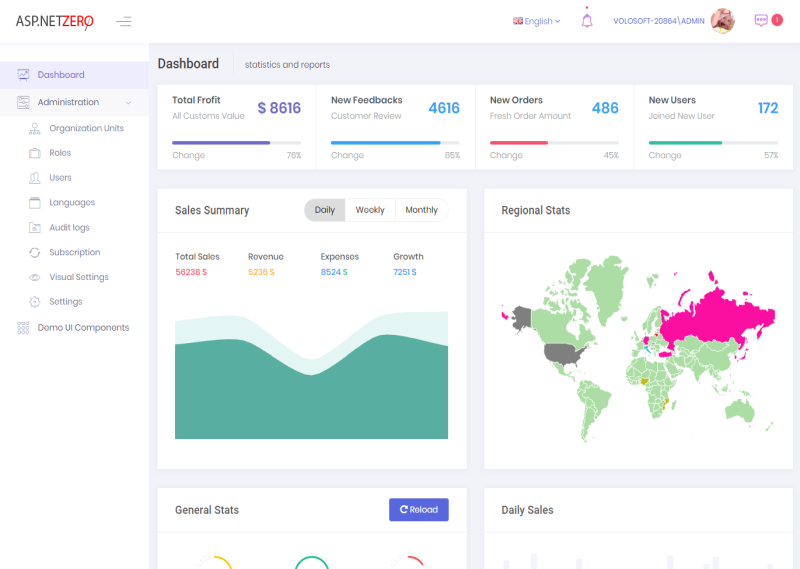Switch sales summary to Weekly
Screen dimensions: 800x569
(370, 210)
